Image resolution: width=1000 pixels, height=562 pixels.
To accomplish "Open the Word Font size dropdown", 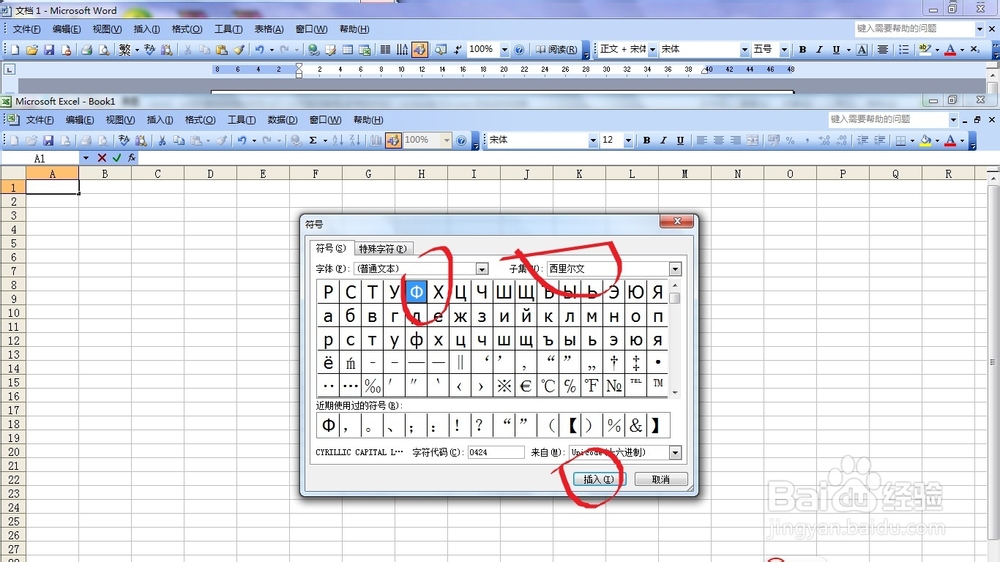I will 784,50.
